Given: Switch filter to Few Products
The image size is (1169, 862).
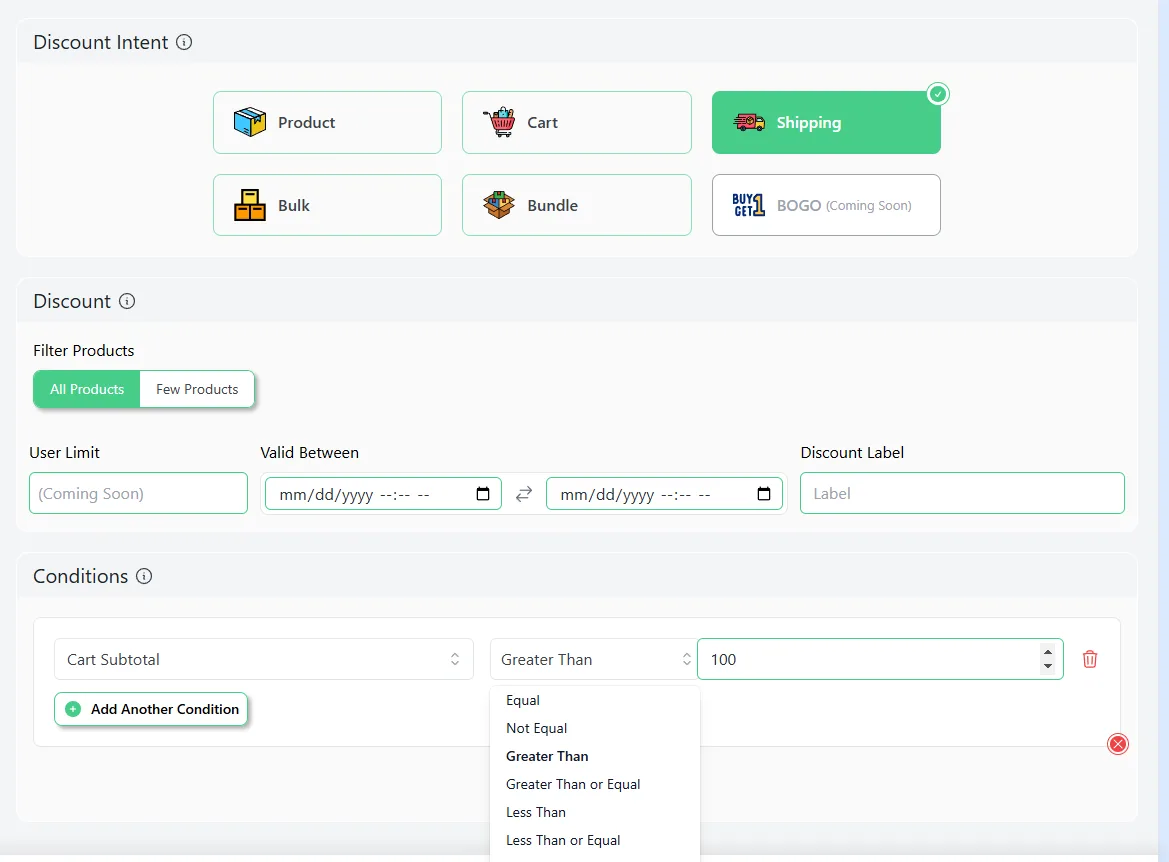Looking at the screenshot, I should click(197, 389).
